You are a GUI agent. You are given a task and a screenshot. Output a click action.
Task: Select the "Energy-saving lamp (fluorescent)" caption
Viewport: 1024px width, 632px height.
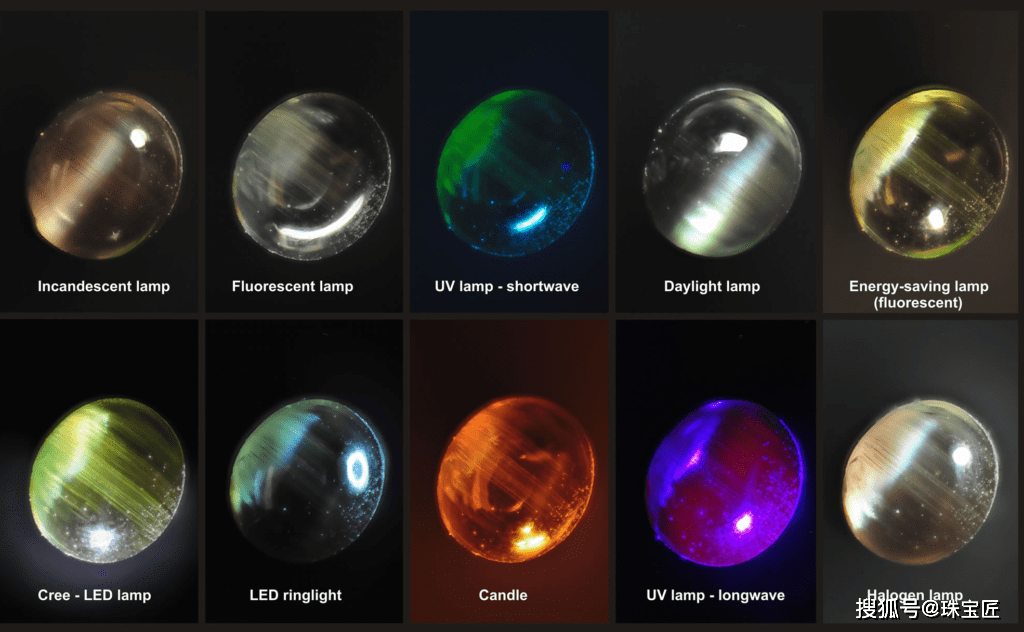coord(918,294)
